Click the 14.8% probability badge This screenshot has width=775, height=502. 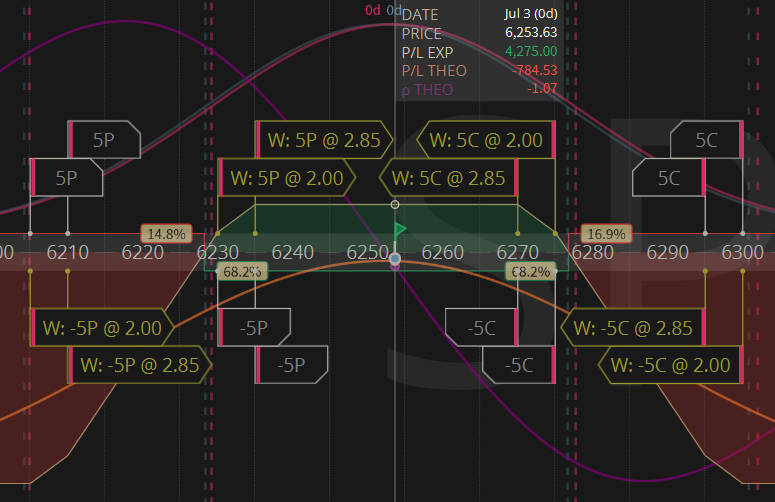[167, 234]
